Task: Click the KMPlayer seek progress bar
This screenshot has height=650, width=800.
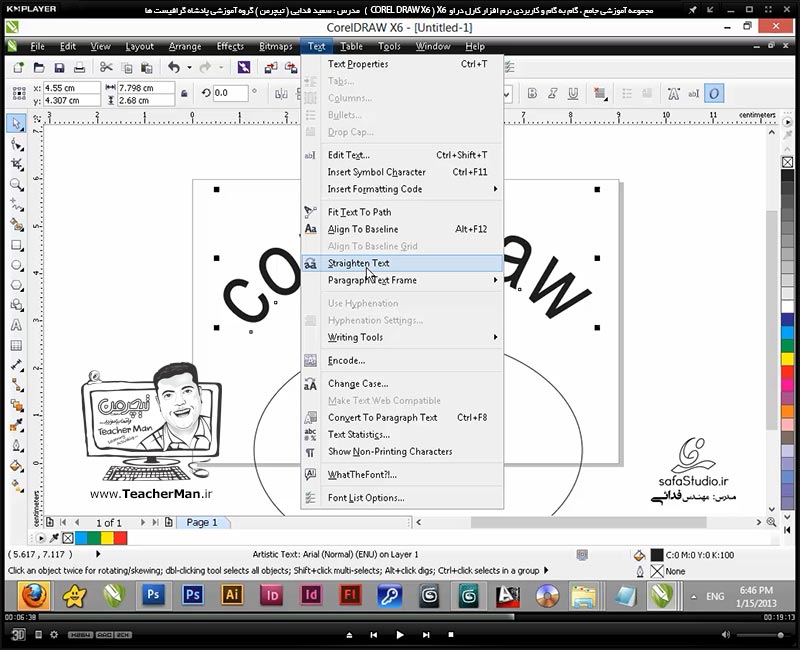Action: click(x=399, y=617)
